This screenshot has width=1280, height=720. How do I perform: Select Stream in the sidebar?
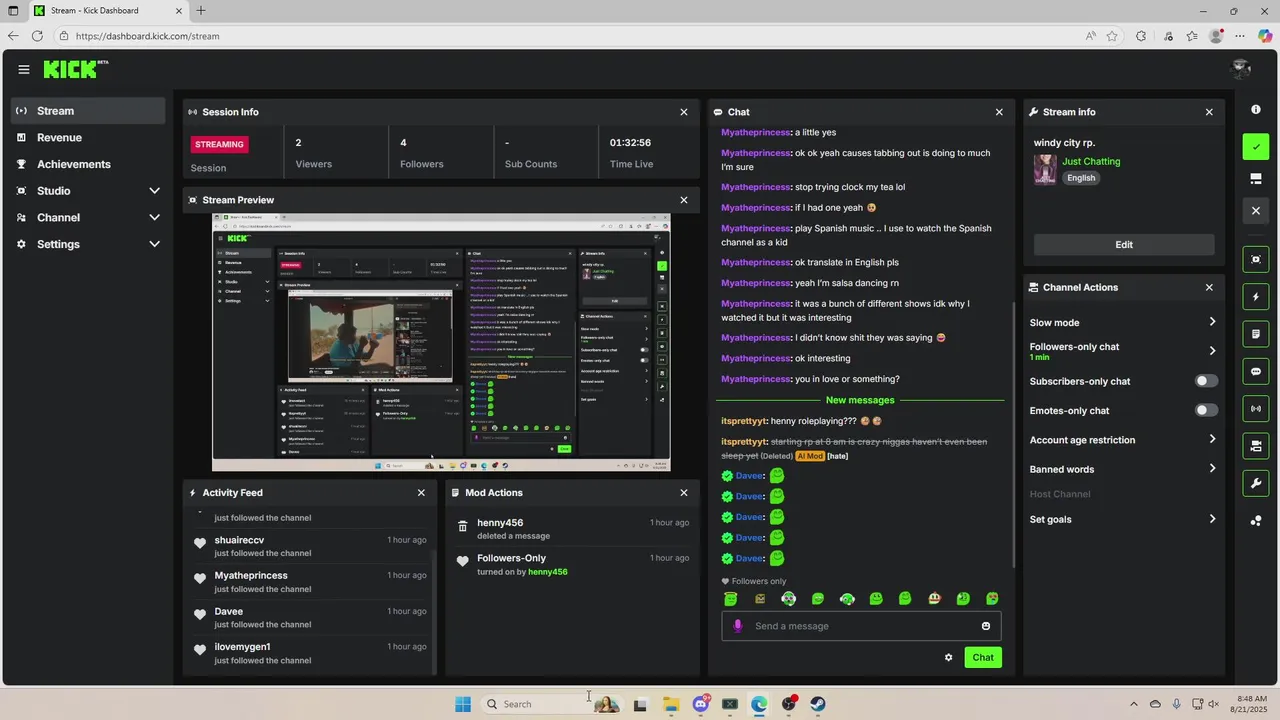click(88, 111)
